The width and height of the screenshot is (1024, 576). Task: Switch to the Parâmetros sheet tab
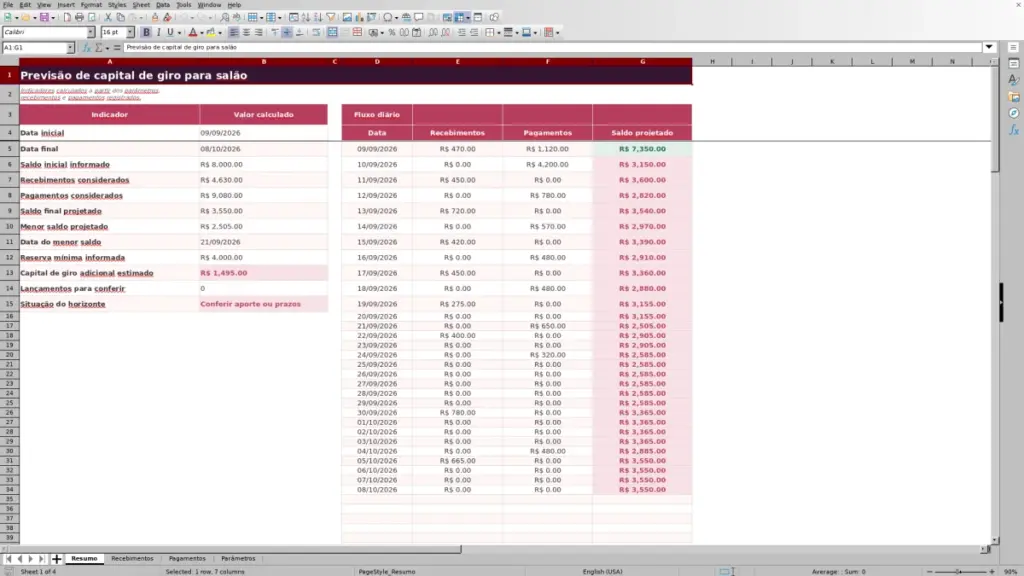tap(238, 559)
